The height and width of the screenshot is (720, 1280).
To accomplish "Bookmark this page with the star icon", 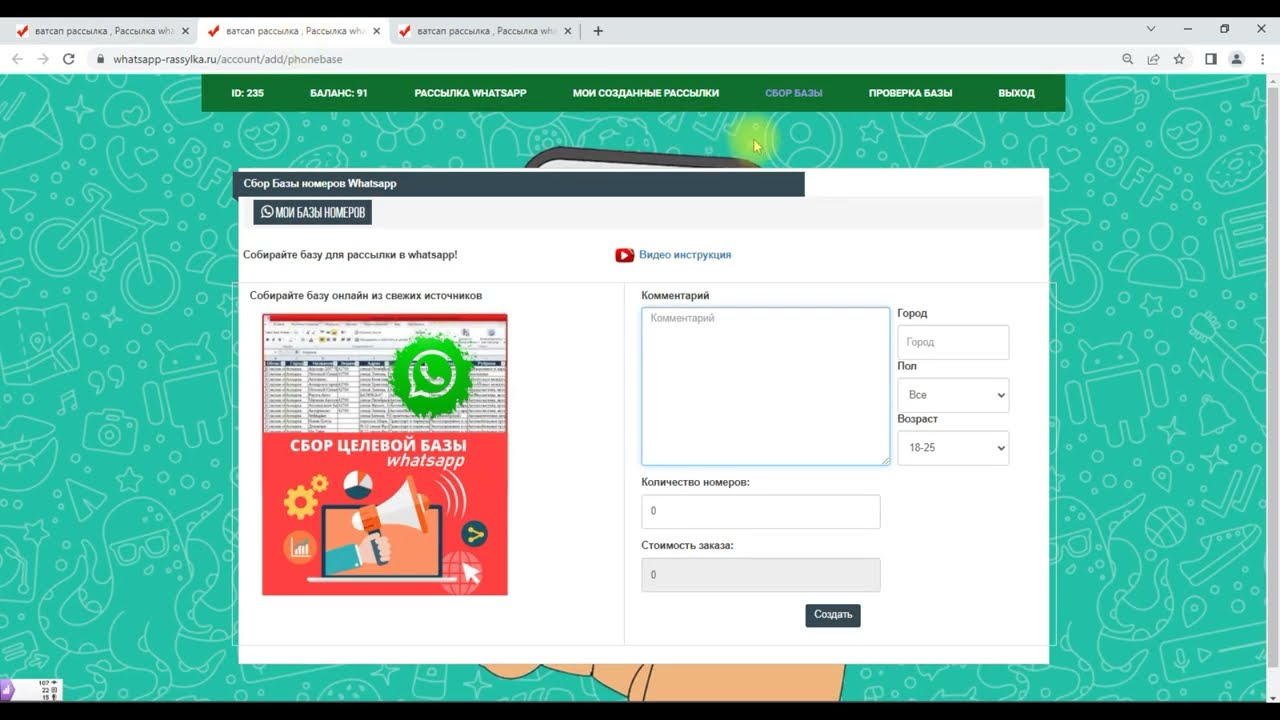I will [x=1179, y=59].
